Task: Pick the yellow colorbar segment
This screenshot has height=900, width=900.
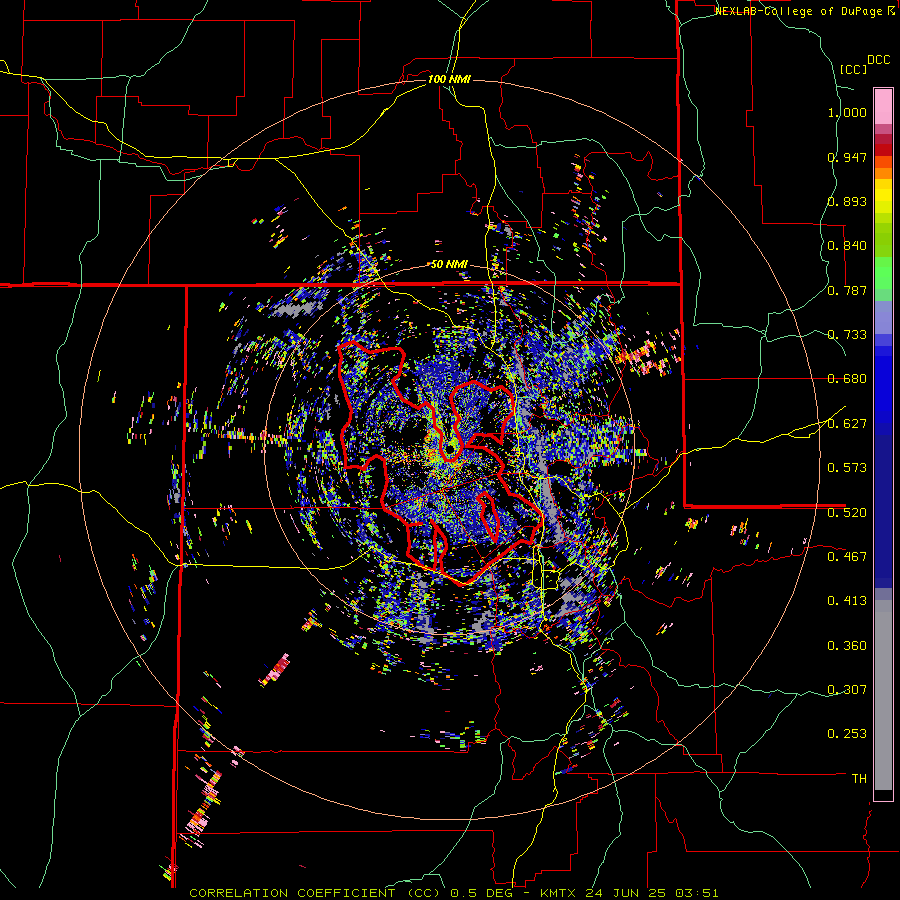Action: pos(883,196)
